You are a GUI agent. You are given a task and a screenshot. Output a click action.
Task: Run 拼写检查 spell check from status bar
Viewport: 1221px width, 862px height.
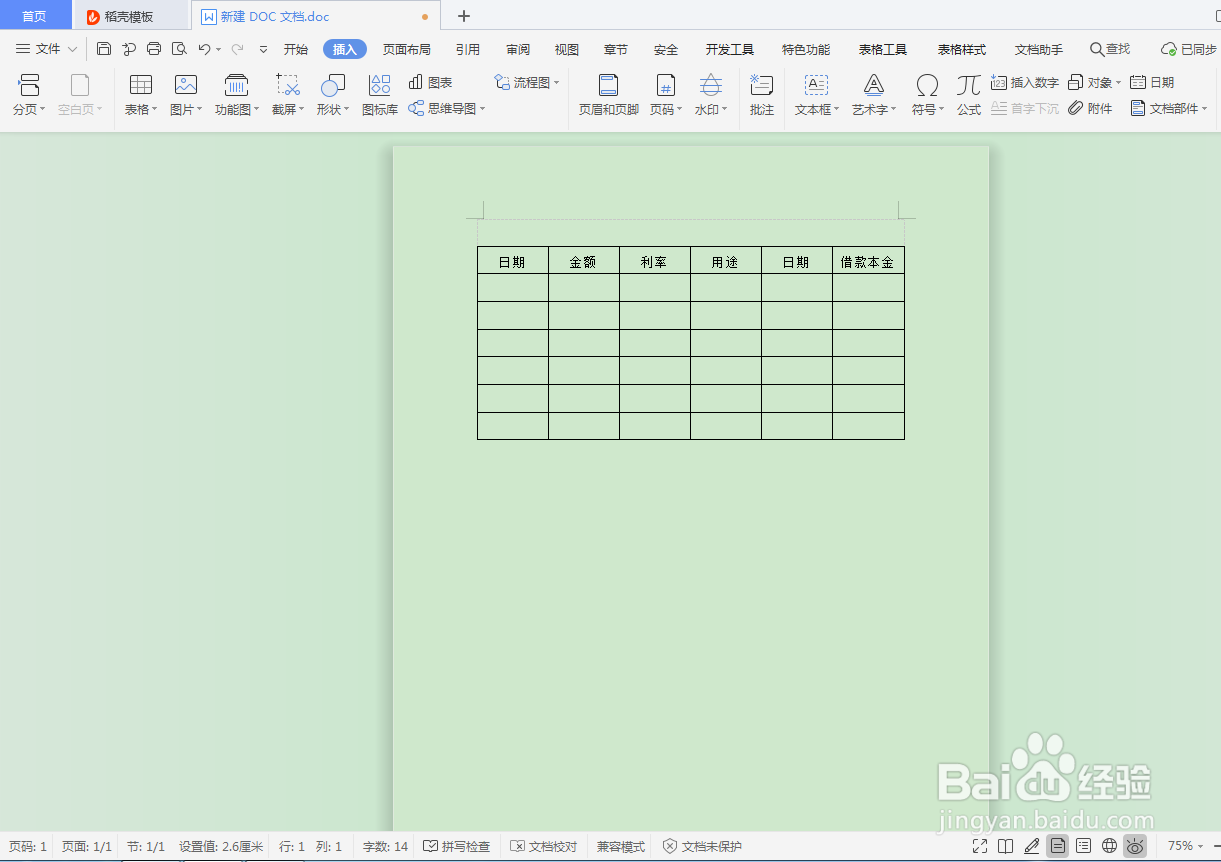(x=457, y=845)
